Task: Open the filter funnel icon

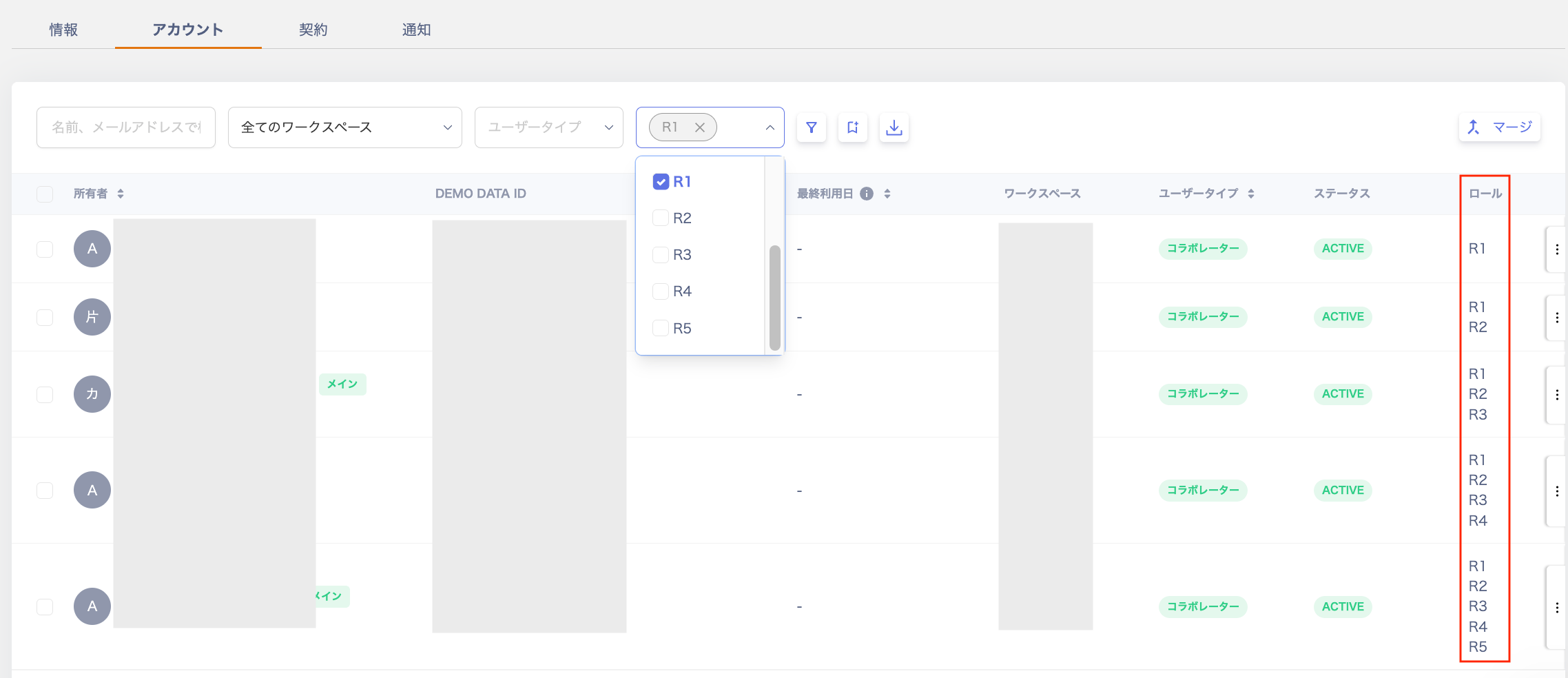Action: point(812,127)
